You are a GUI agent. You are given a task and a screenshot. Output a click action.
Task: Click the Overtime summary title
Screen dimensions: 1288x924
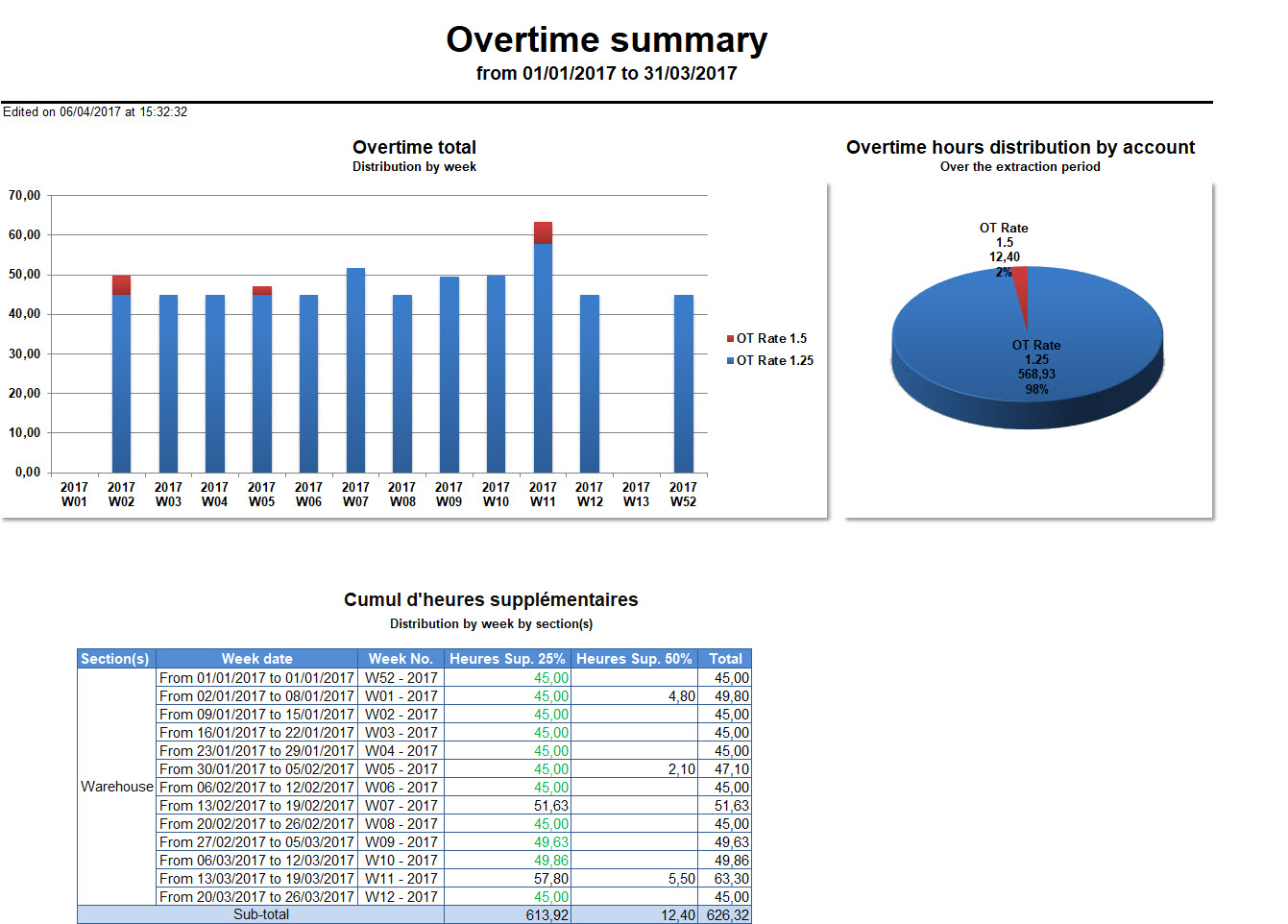click(606, 40)
